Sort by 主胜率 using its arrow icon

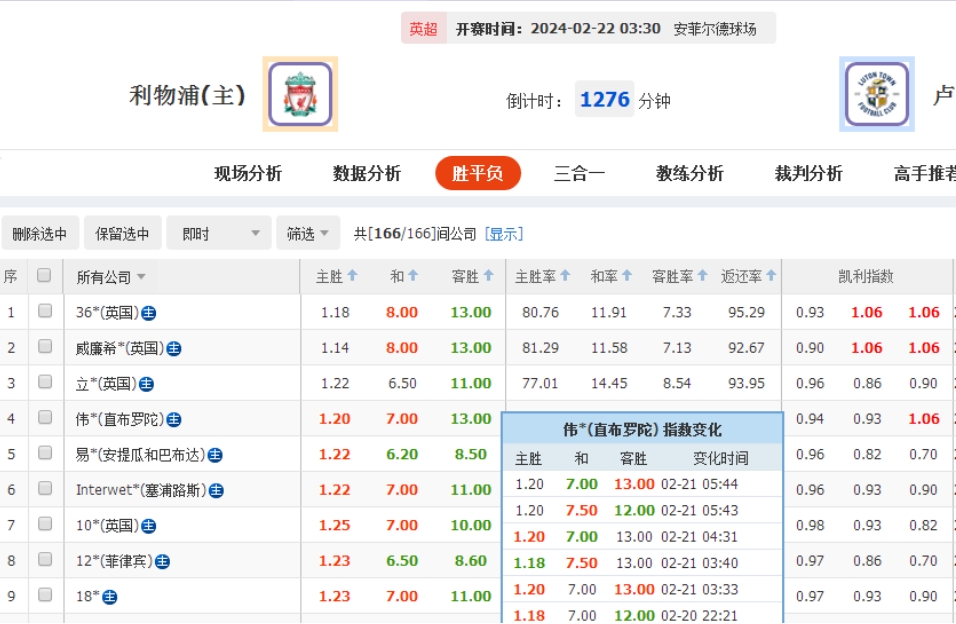coord(565,276)
